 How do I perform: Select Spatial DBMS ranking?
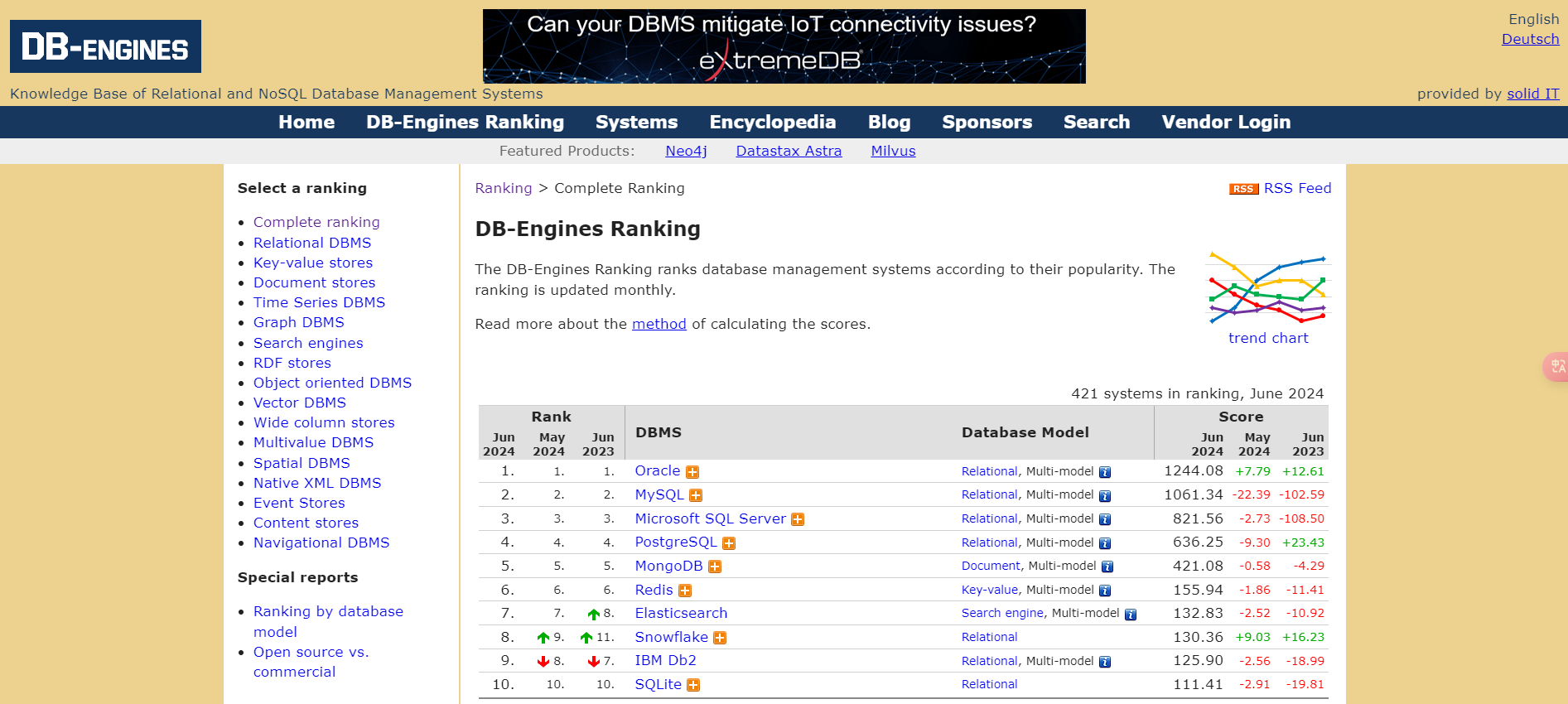point(302,463)
